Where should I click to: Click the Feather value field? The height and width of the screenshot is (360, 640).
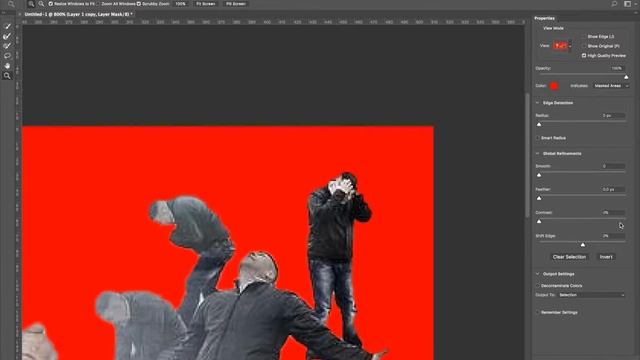click(613, 189)
